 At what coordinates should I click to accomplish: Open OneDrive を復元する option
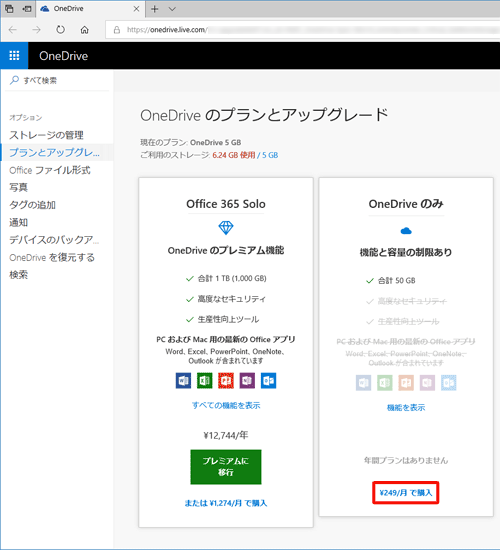point(52,257)
